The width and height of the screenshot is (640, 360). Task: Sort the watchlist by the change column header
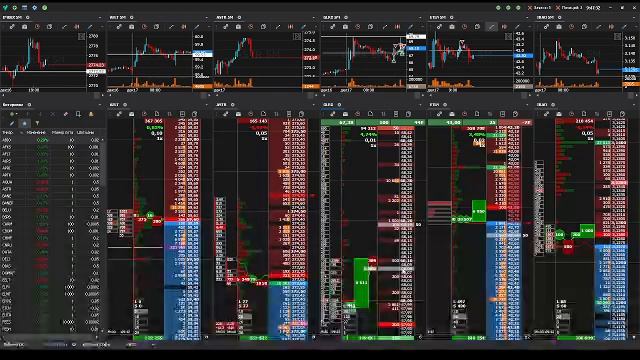click(36, 133)
